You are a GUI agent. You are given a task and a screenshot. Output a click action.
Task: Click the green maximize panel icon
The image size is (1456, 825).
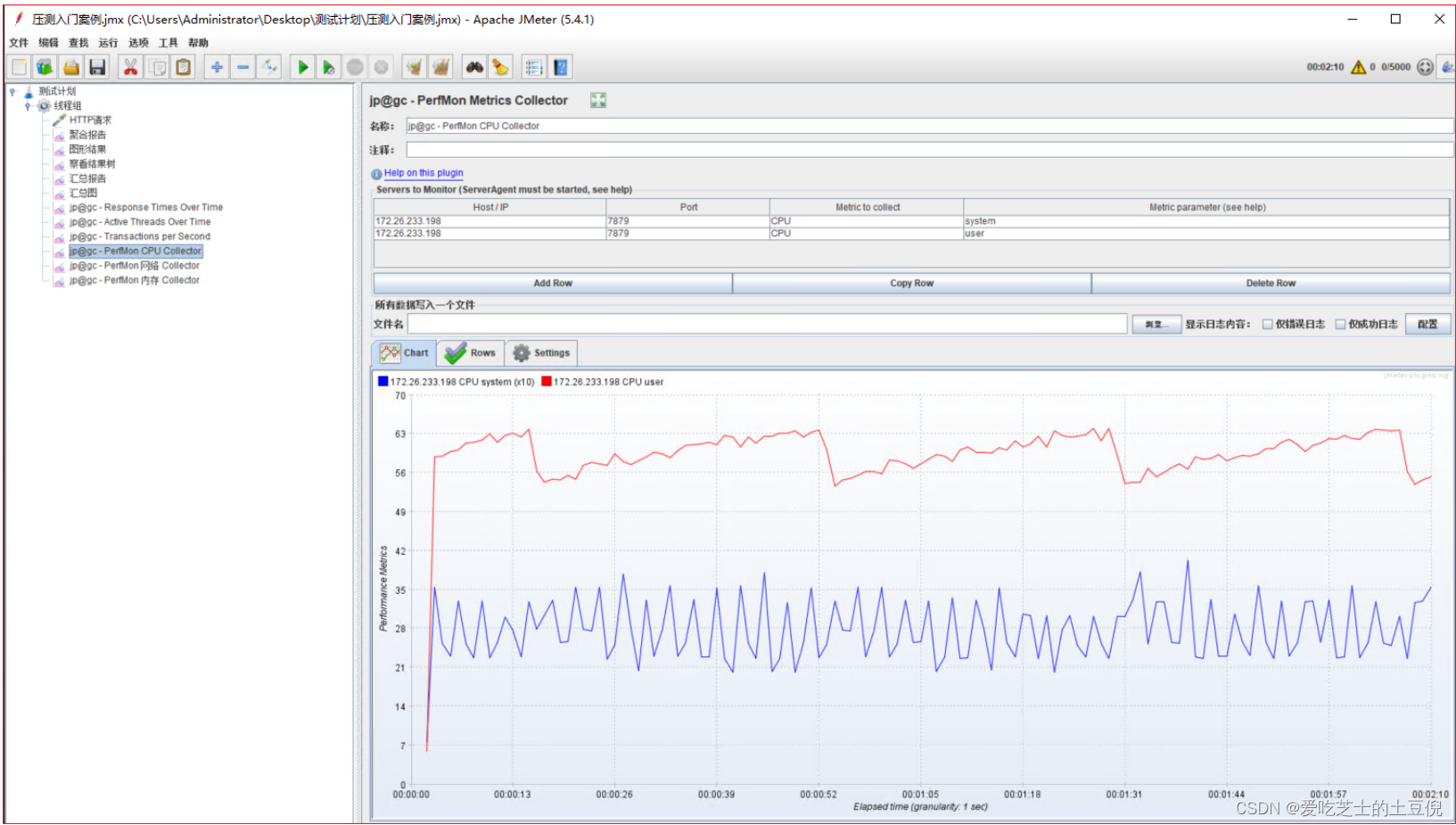pyautogui.click(x=598, y=100)
